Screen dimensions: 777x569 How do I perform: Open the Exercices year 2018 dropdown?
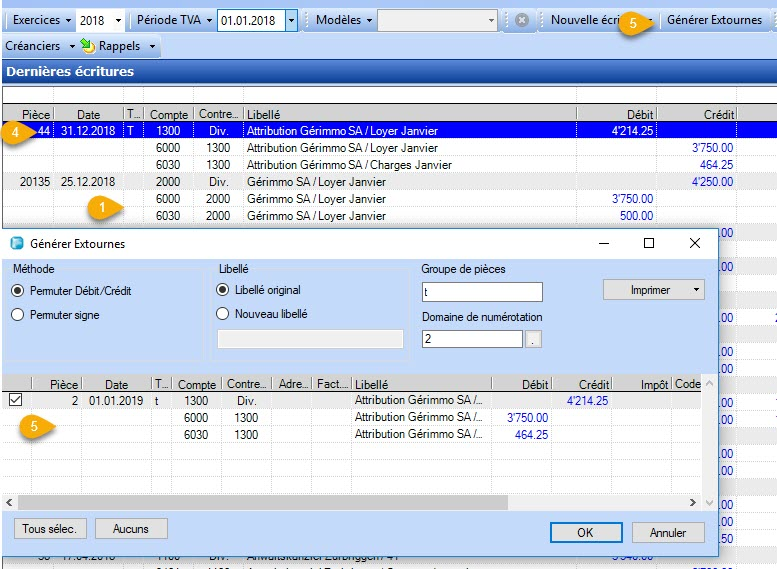pos(118,20)
